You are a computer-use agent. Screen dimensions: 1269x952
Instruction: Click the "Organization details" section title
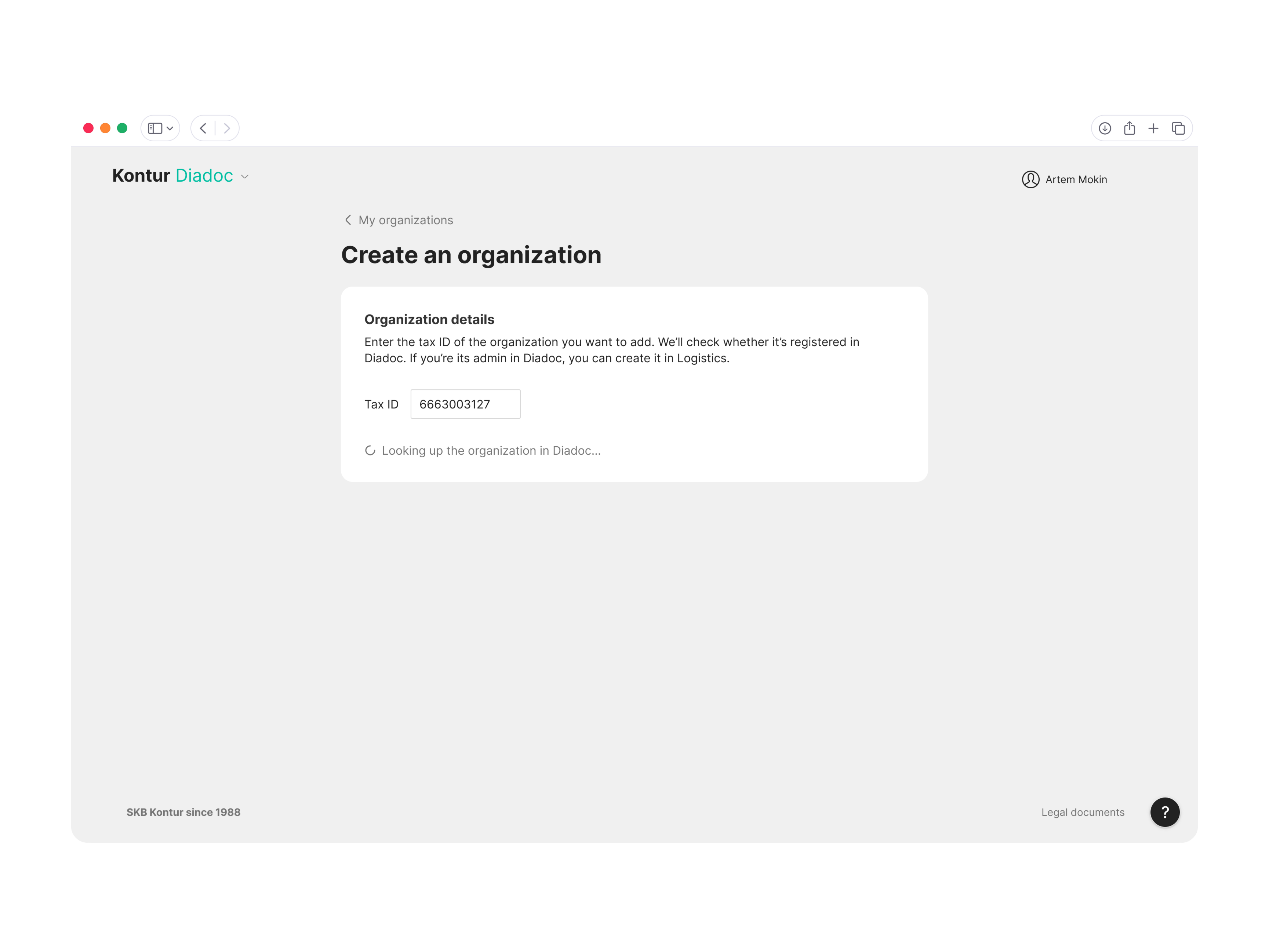[429, 320]
